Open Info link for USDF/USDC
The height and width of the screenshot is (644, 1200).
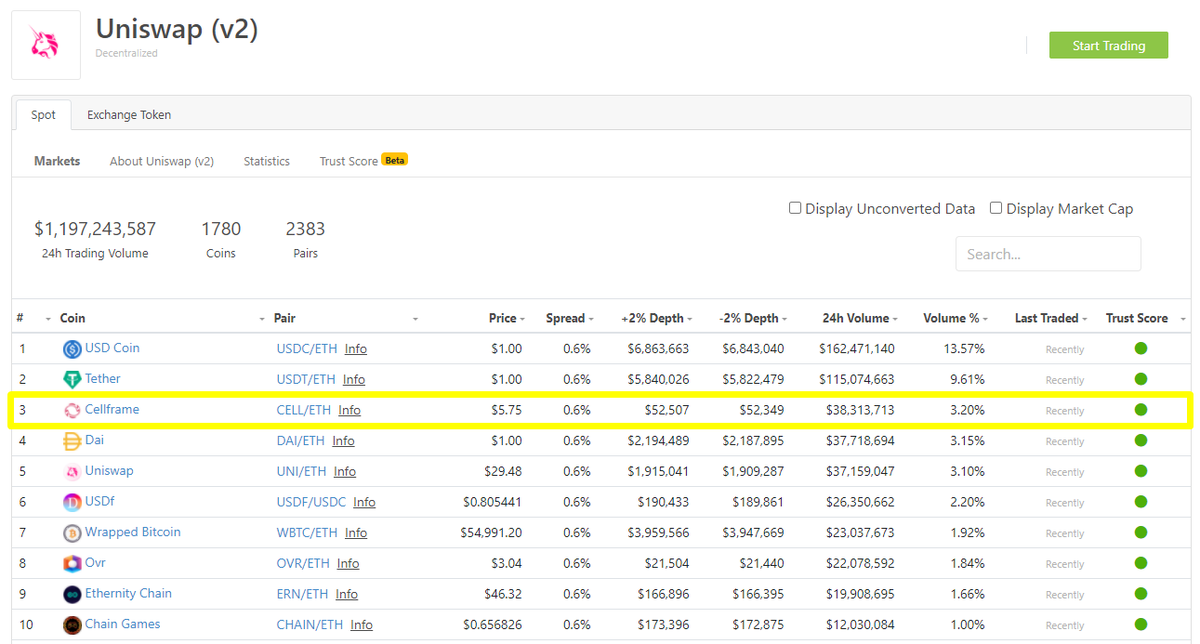pos(364,502)
